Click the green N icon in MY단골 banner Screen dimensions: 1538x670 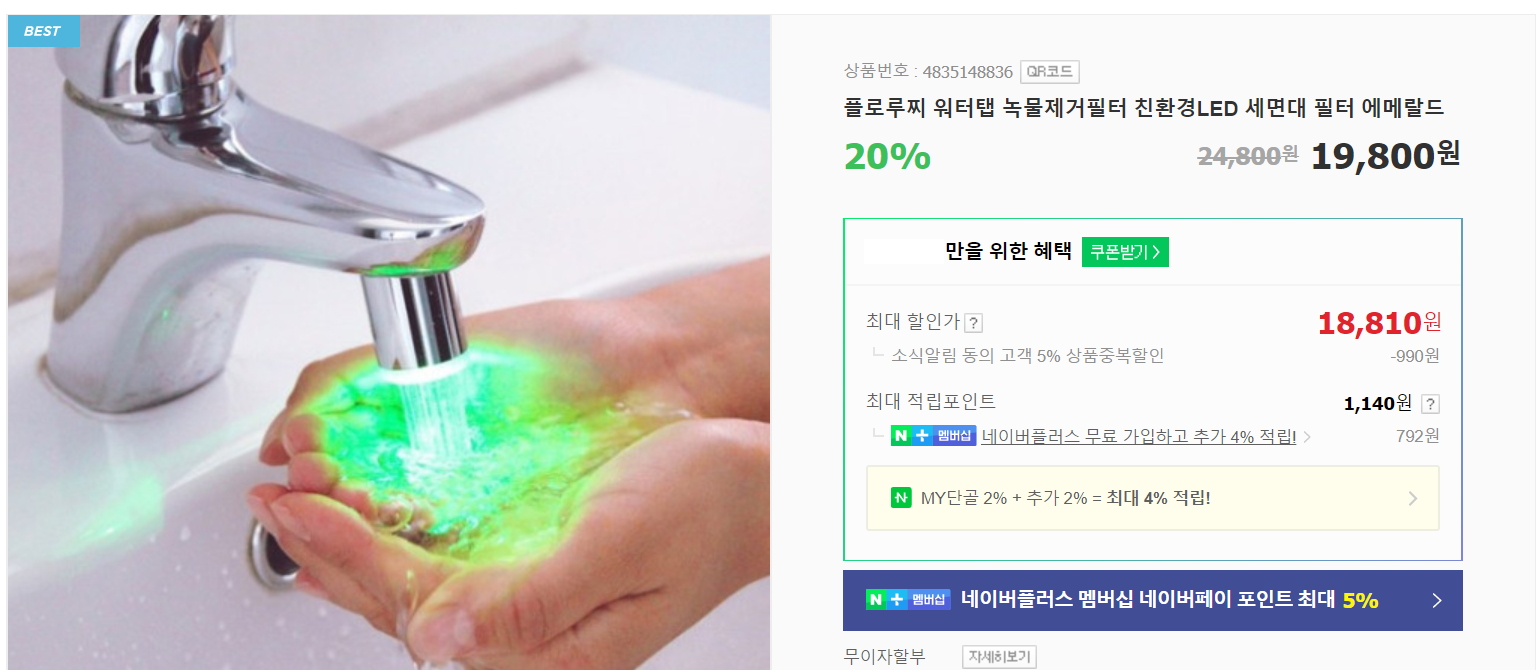coord(901,497)
